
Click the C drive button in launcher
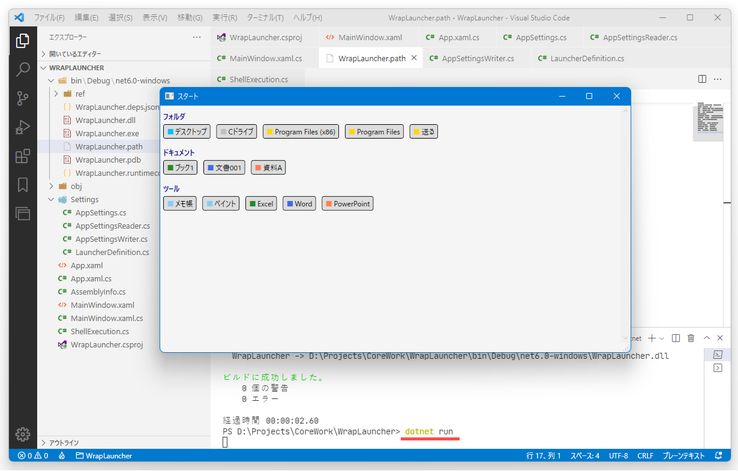(x=237, y=132)
